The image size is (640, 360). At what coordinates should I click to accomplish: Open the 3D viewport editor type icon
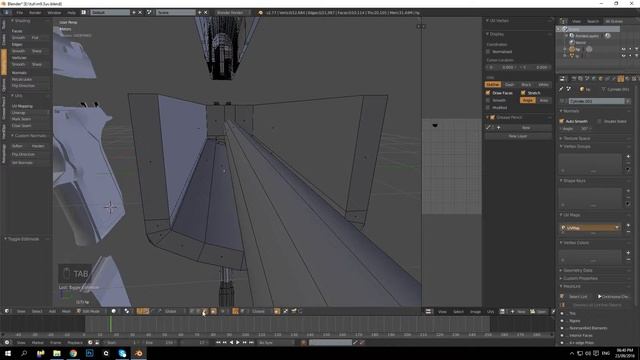click(x=7, y=311)
